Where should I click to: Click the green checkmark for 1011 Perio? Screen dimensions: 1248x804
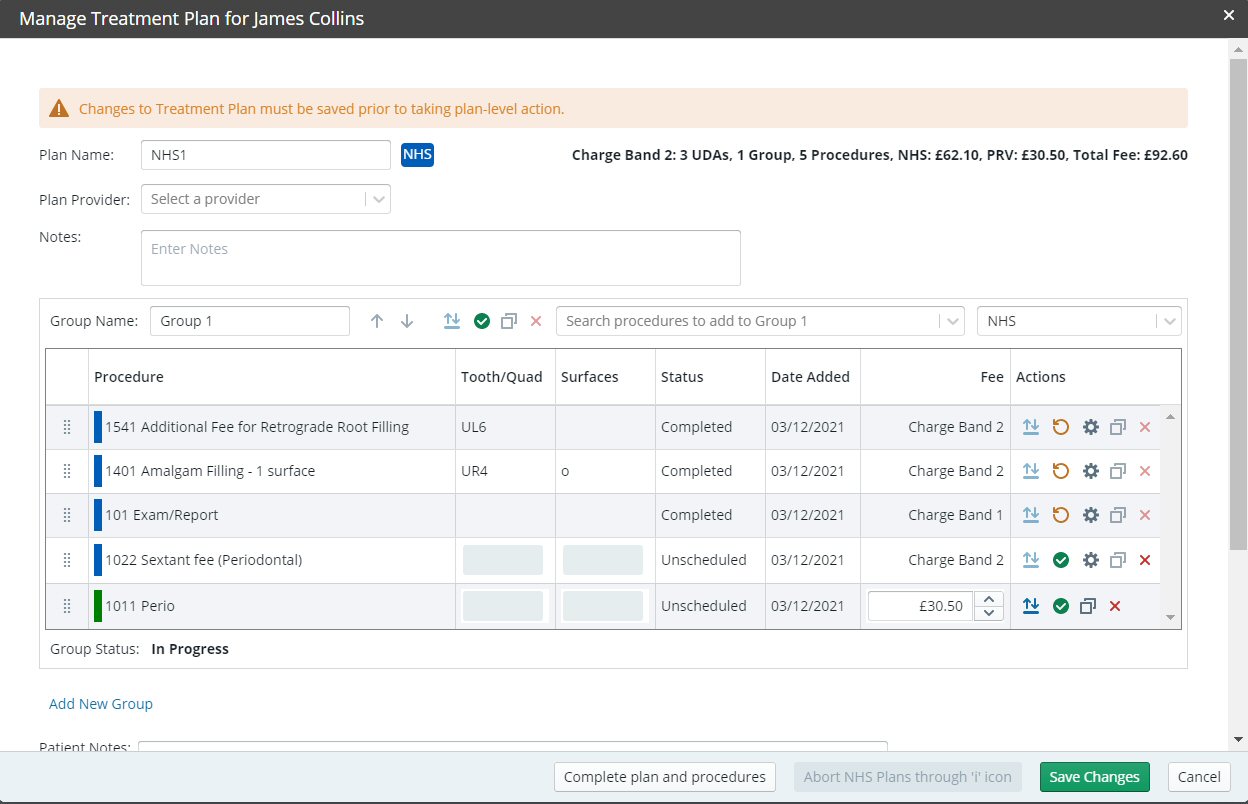(1061, 606)
